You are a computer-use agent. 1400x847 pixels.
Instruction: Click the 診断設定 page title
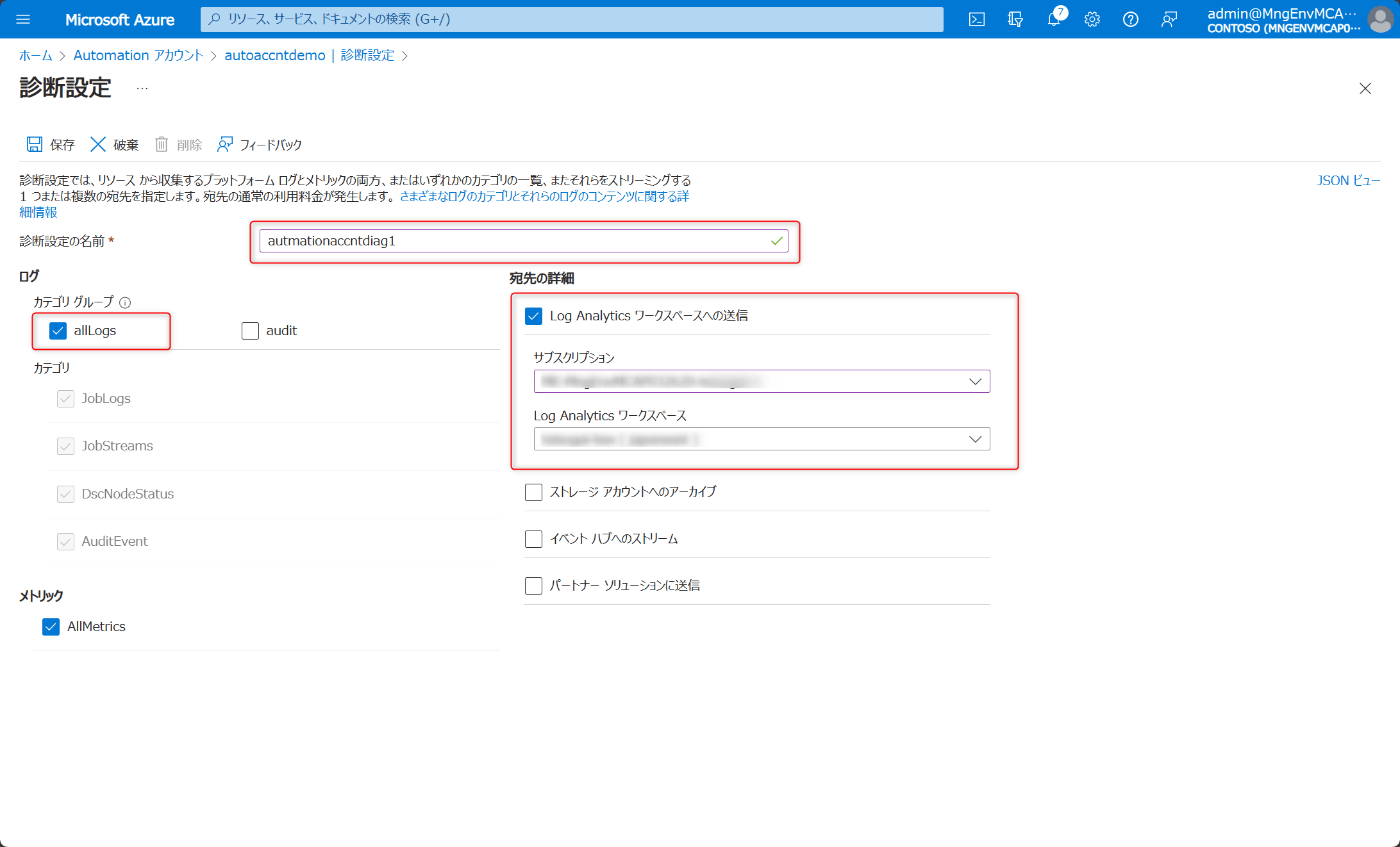[66, 88]
